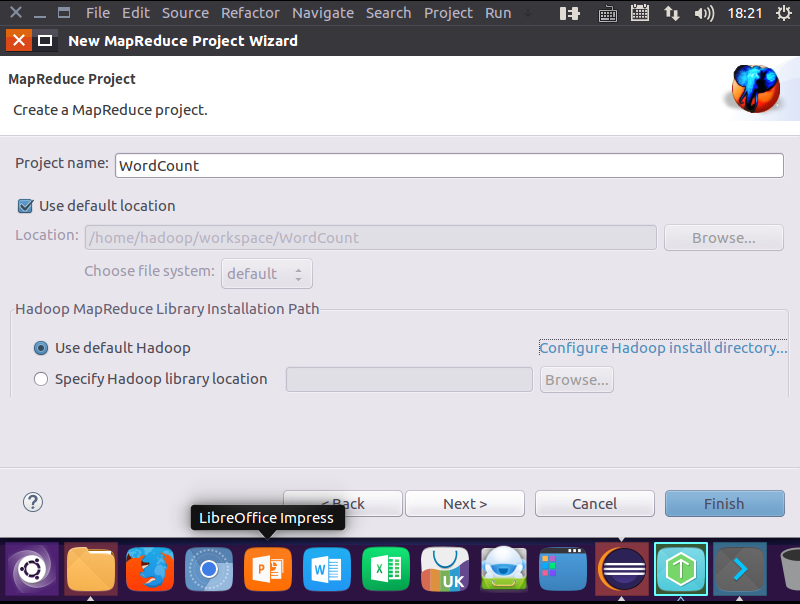Open the settings gear in the top bar

point(786,13)
